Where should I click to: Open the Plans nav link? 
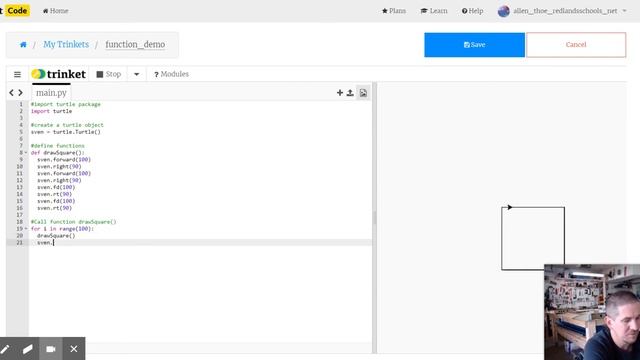pyautogui.click(x=394, y=11)
